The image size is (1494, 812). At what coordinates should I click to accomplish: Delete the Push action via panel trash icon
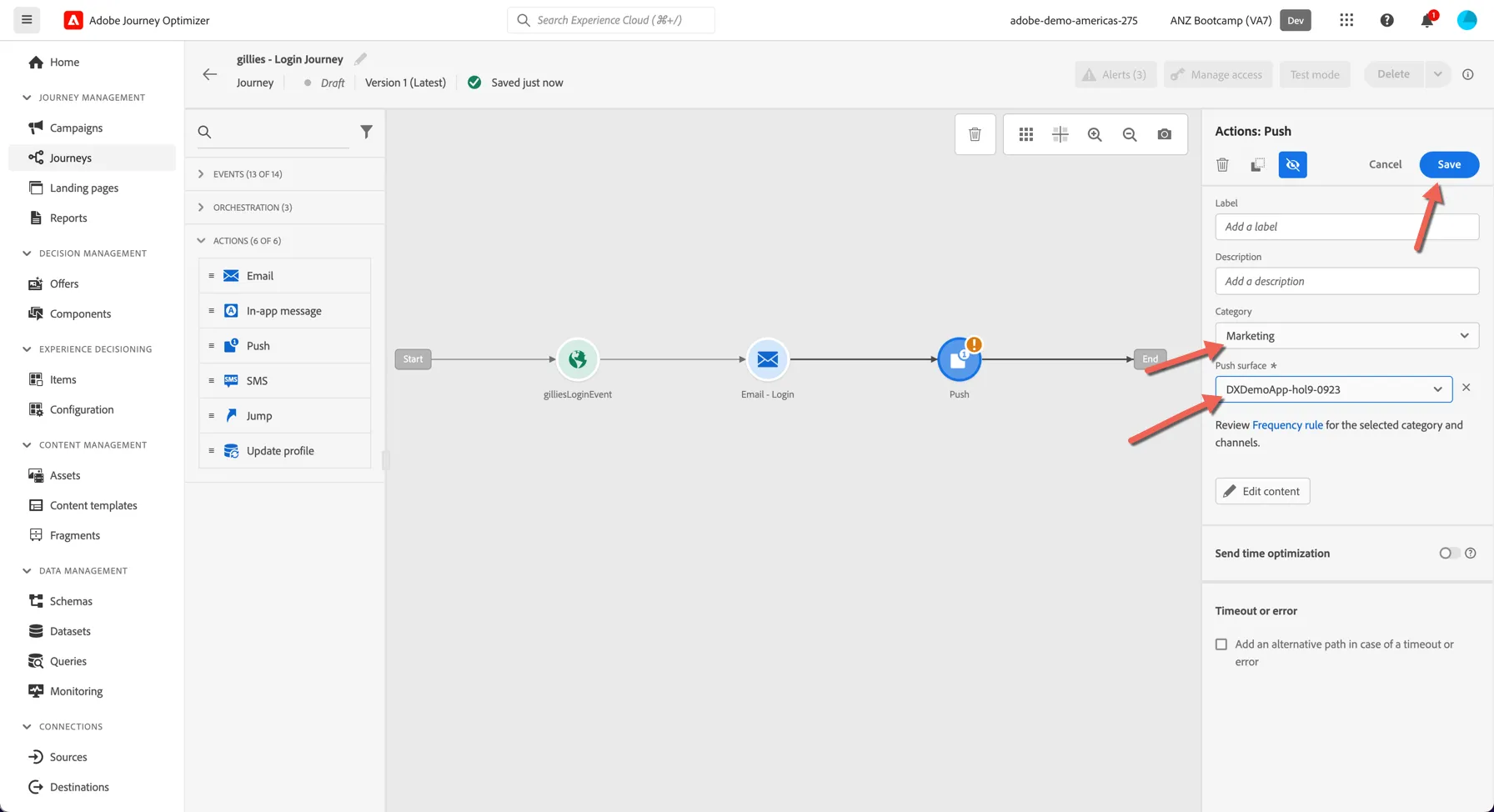1222,164
